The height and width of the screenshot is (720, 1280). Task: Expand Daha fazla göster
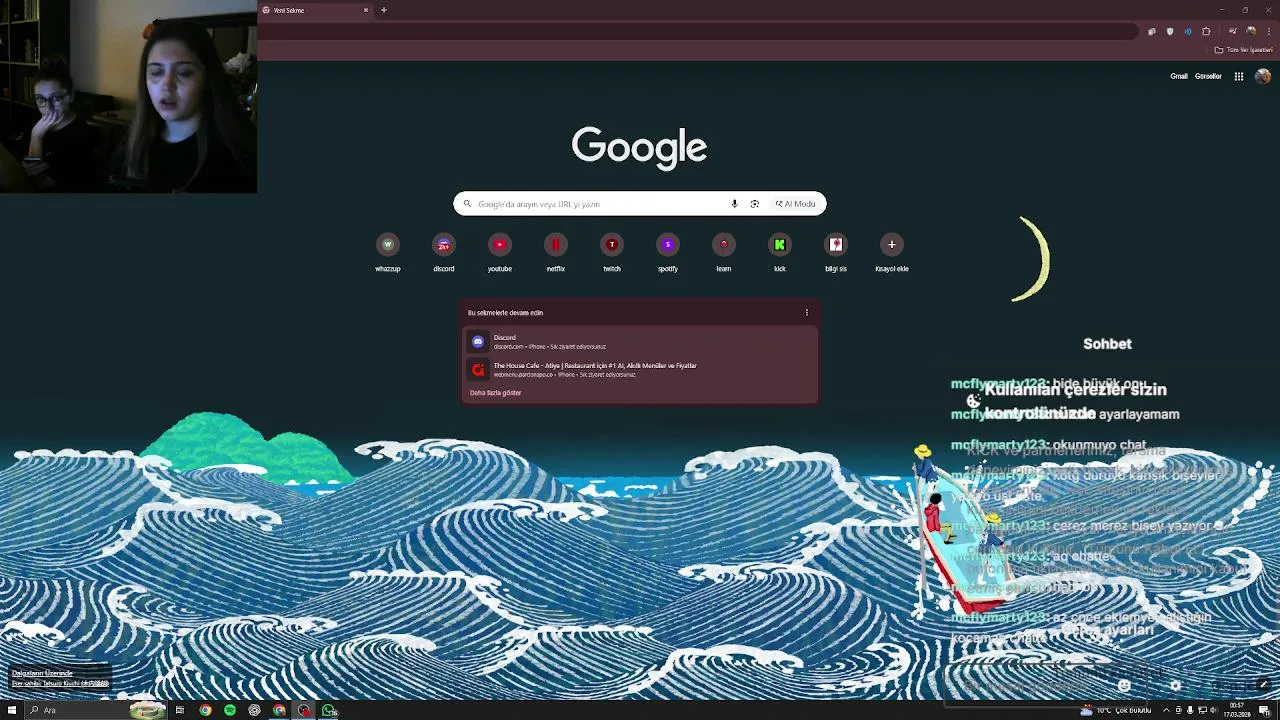495,393
